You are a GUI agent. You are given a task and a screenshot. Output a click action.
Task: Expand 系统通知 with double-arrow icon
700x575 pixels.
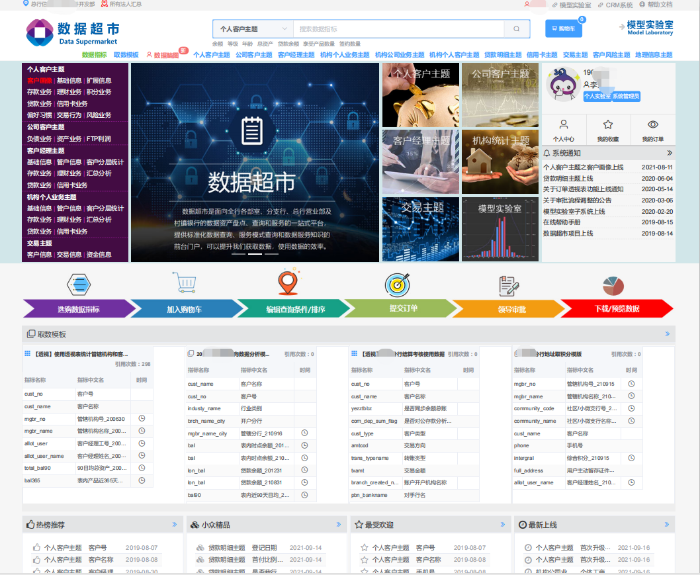tap(669, 153)
